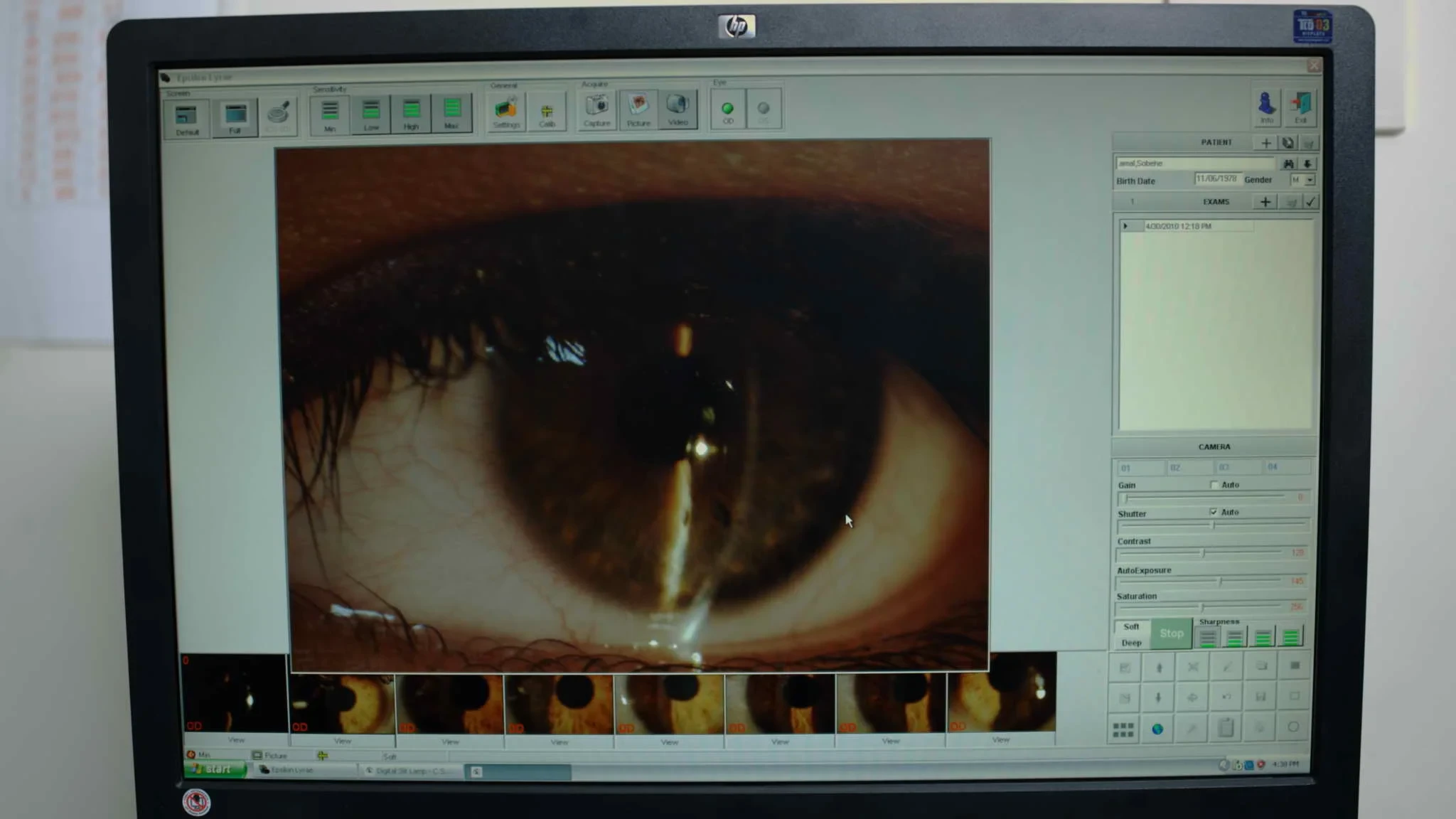Enable Gain Auto checkbox

click(x=1214, y=485)
